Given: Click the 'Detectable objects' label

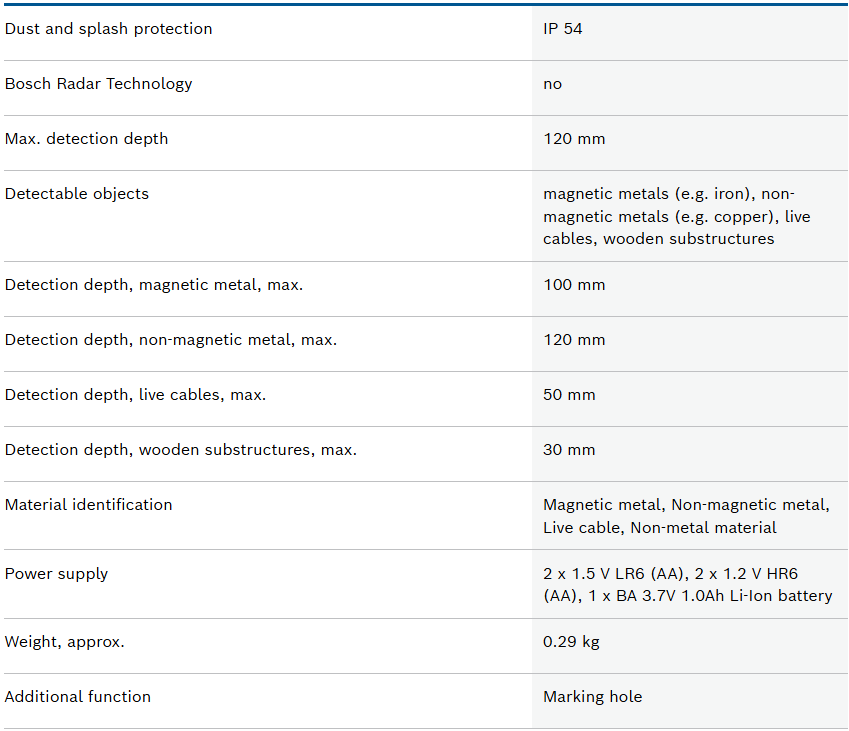Looking at the screenshot, I should pyautogui.click(x=77, y=194).
